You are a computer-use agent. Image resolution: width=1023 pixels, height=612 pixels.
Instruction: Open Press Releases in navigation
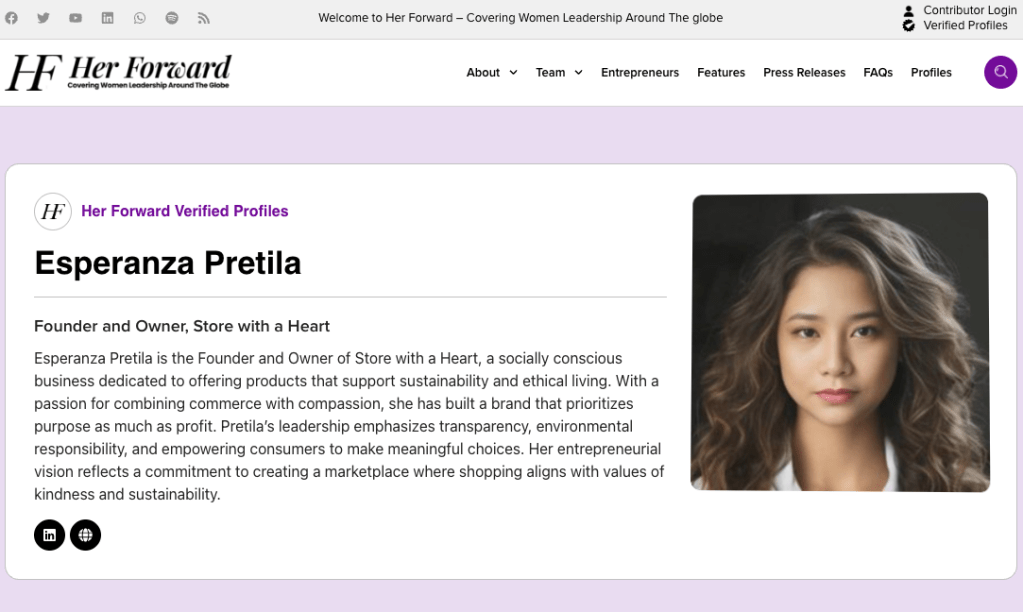(804, 72)
